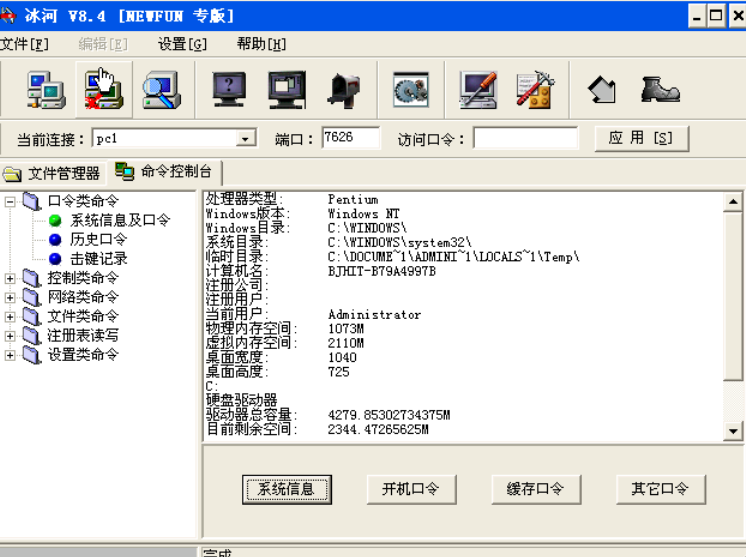Click the info panel scrollbar up arrow
Screen dimensions: 746x557
pos(733,202)
